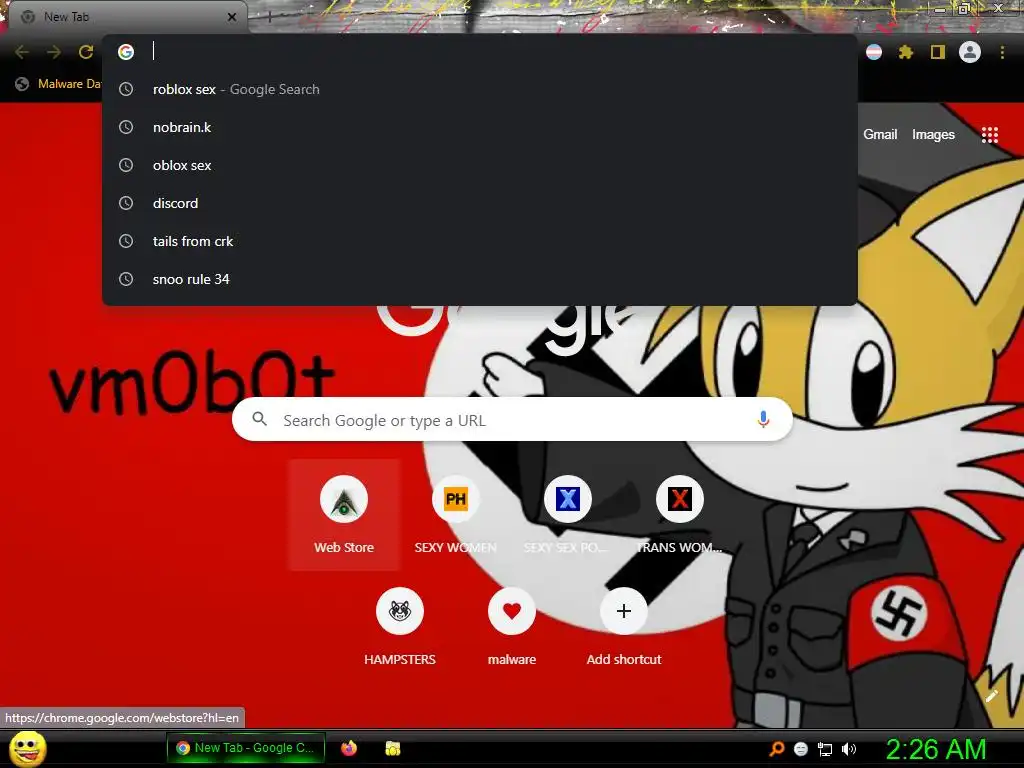Customize this page with the pencil icon
Viewport: 1024px width, 768px height.
pyautogui.click(x=991, y=696)
